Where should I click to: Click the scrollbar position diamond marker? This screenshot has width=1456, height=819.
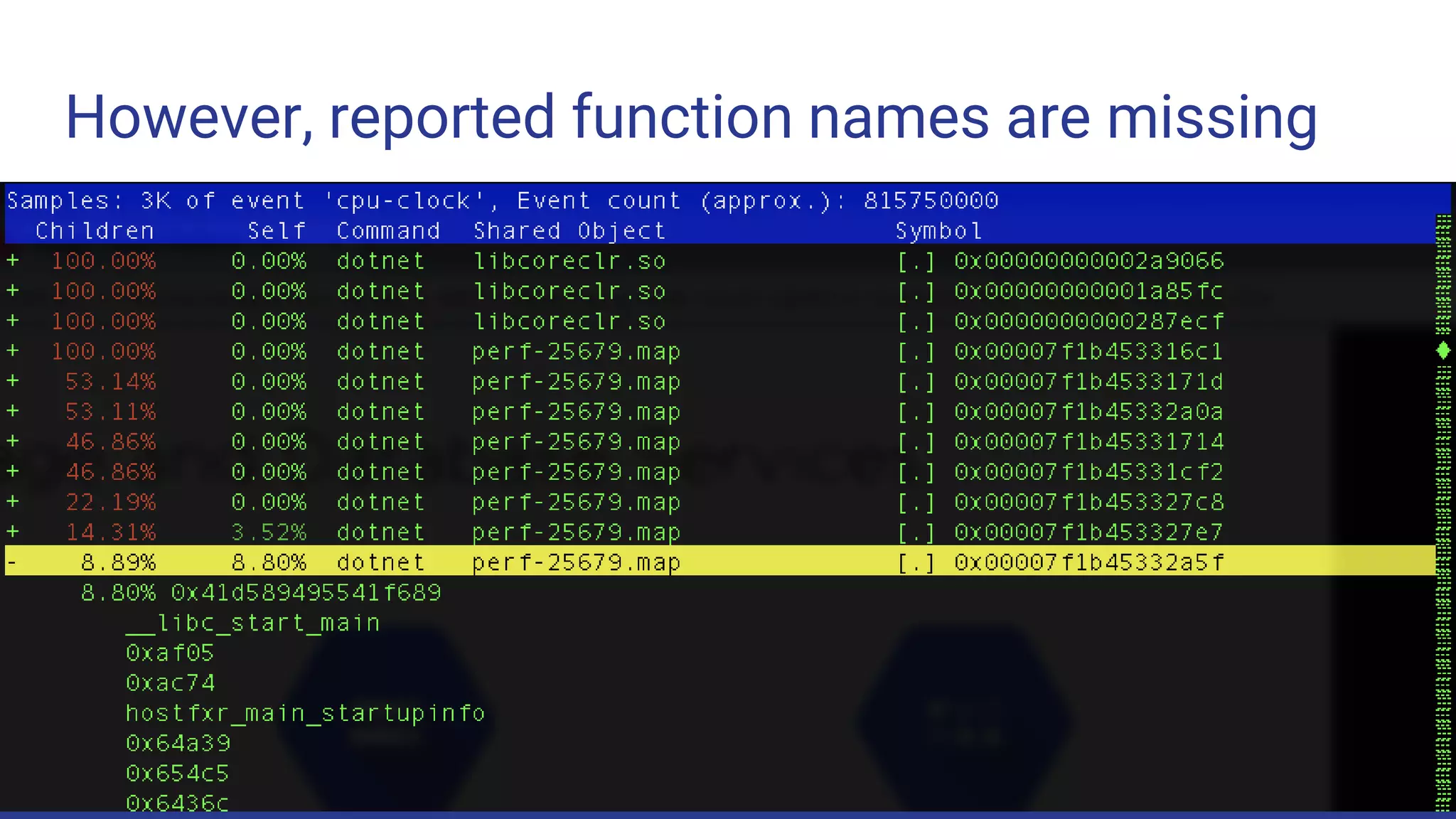[1442, 350]
